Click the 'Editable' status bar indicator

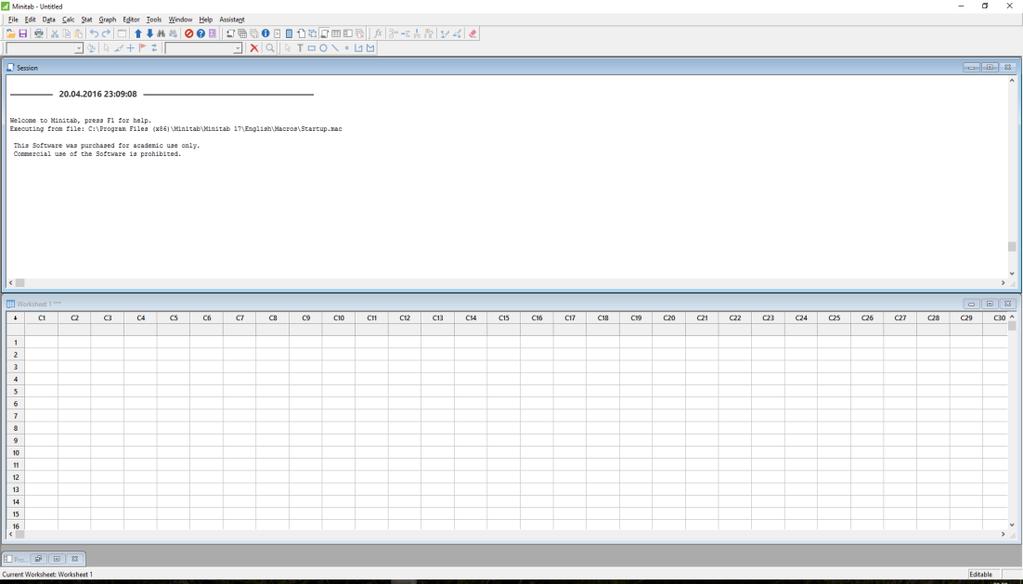click(981, 574)
